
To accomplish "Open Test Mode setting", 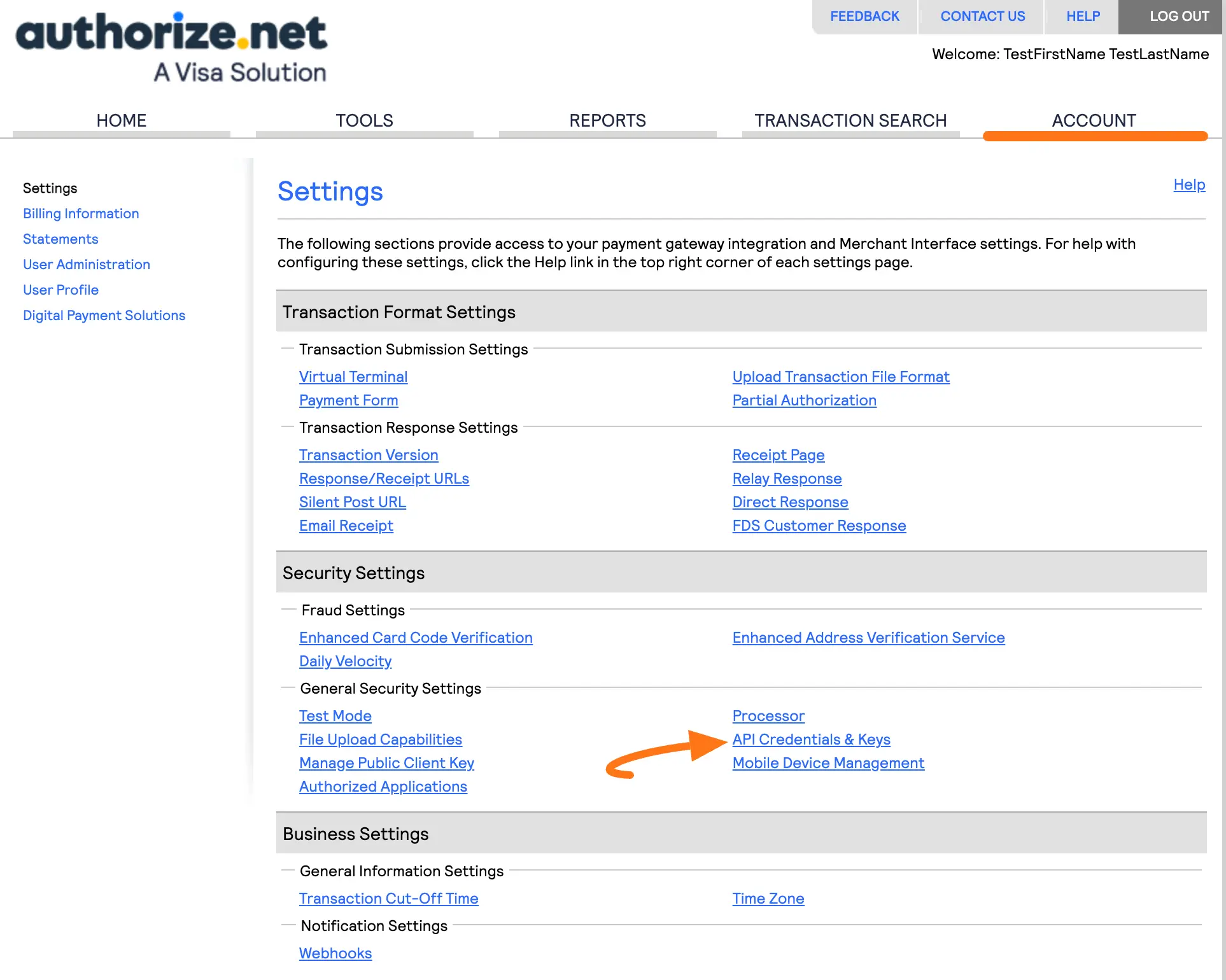I will 335,716.
